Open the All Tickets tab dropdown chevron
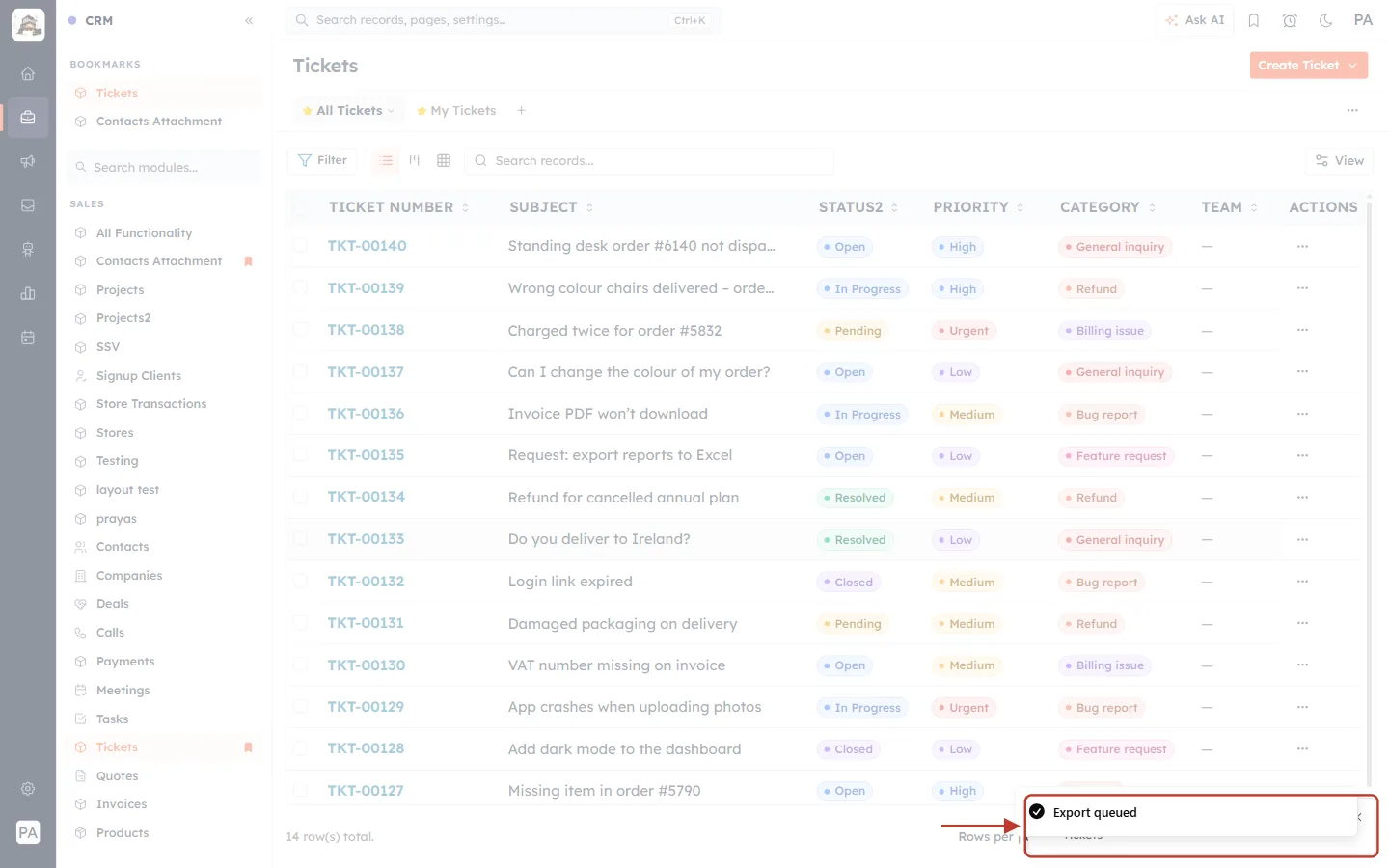1389x868 pixels. coord(391,111)
